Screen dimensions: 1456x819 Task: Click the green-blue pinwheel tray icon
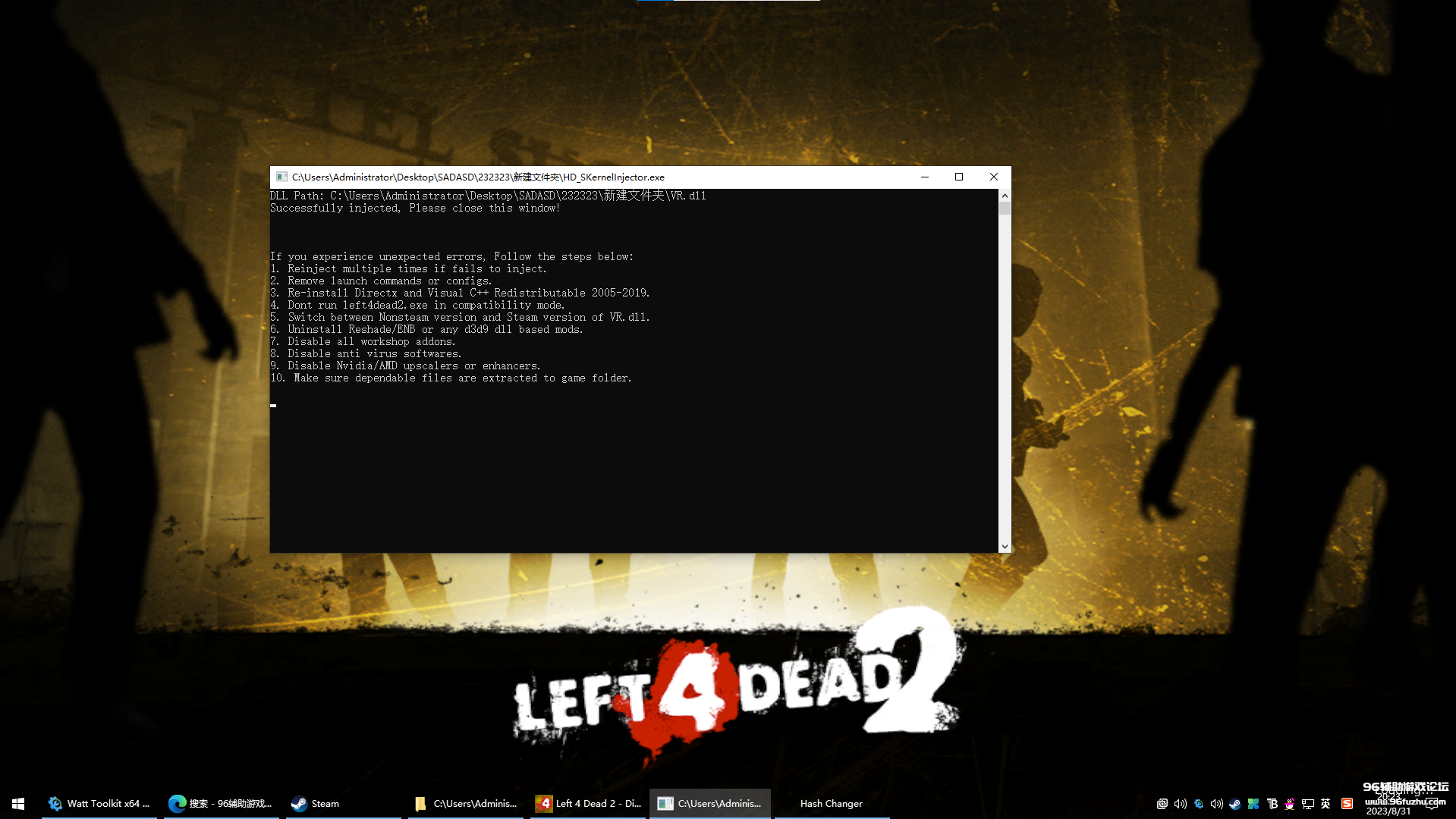tap(1253, 804)
